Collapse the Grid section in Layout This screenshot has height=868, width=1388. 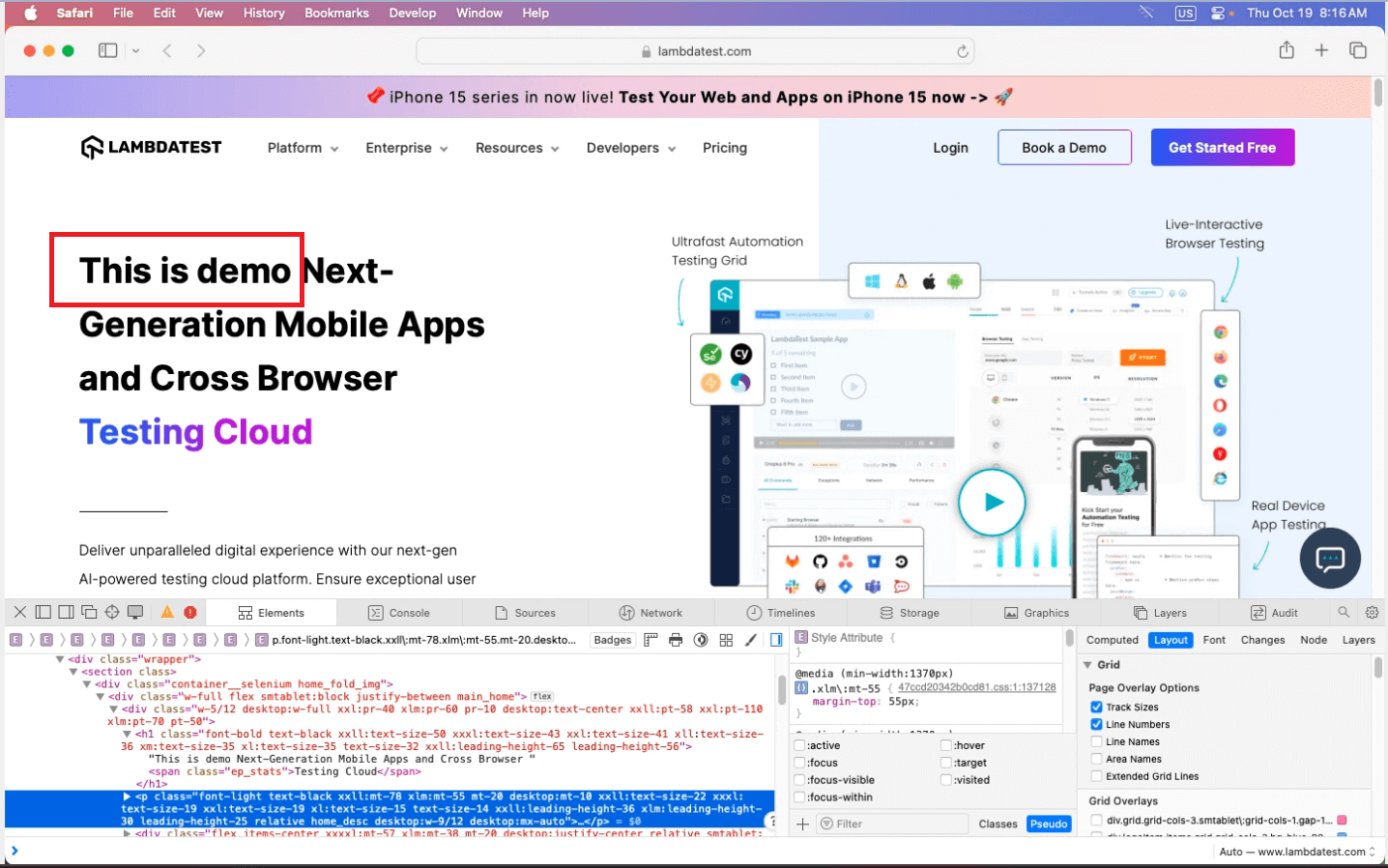1088,665
